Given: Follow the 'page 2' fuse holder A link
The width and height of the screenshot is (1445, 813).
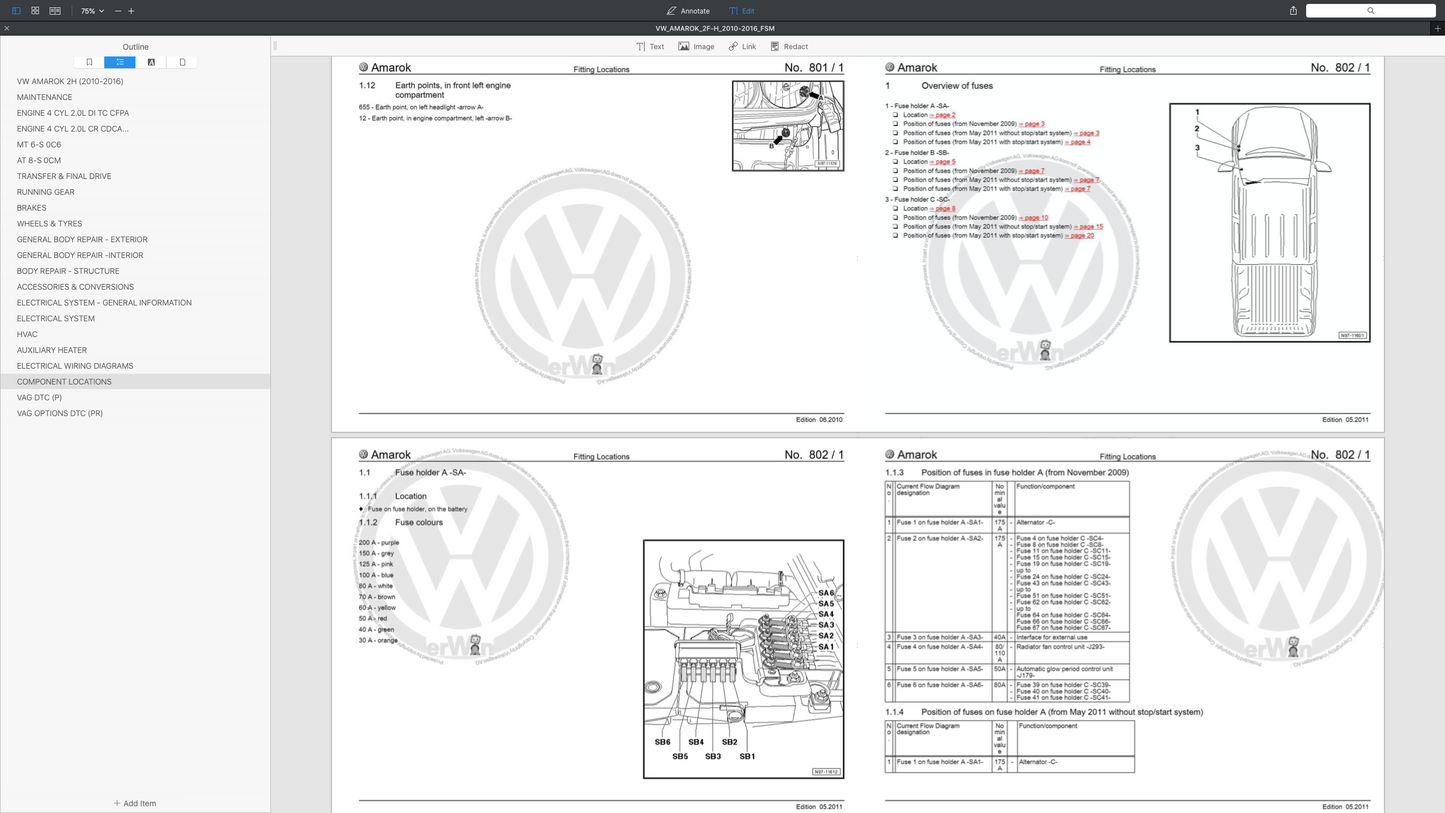Looking at the screenshot, I should pos(943,115).
